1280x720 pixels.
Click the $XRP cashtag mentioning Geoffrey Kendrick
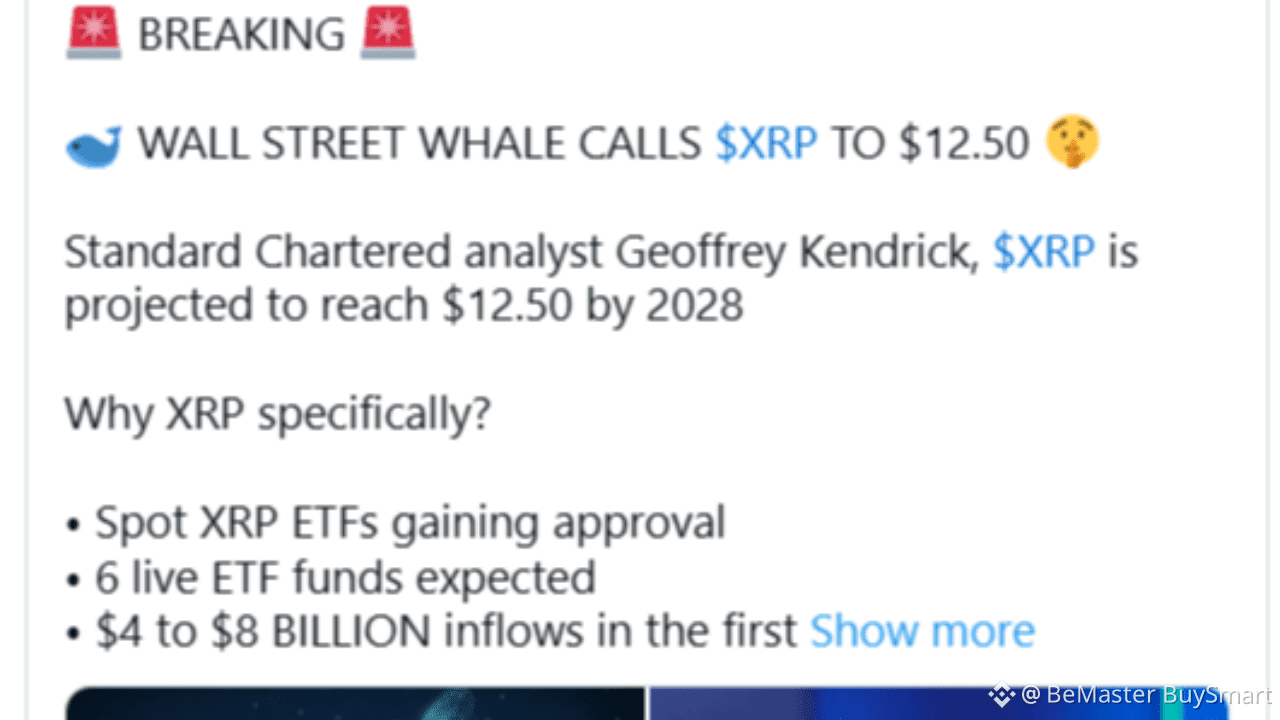1043,252
